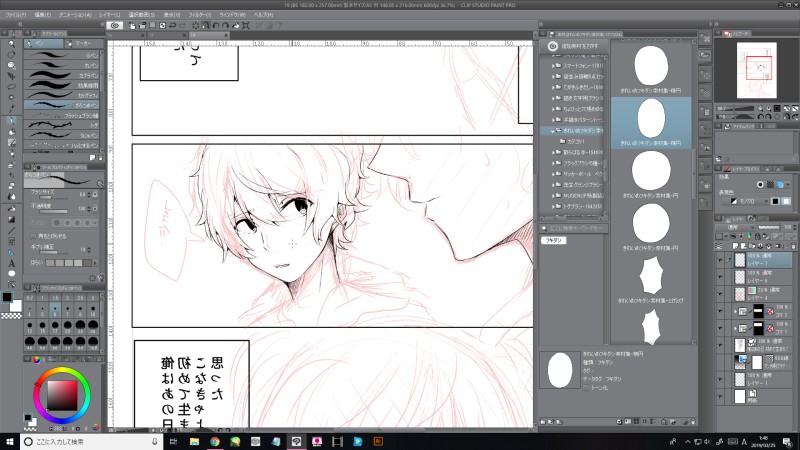
Task: Expand the コマ 1 layer folder
Action: point(735,328)
